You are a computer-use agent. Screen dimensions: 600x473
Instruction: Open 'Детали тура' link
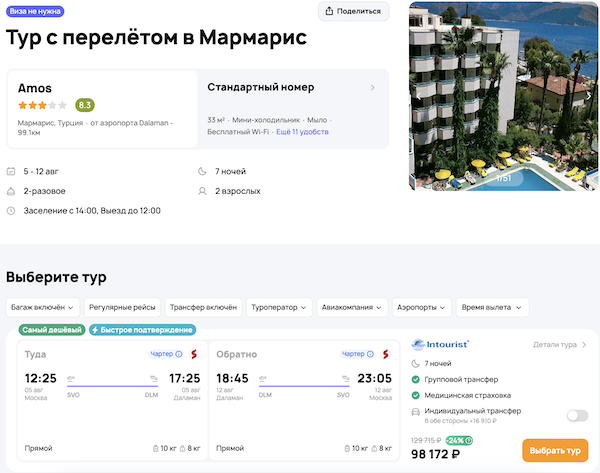coord(560,345)
